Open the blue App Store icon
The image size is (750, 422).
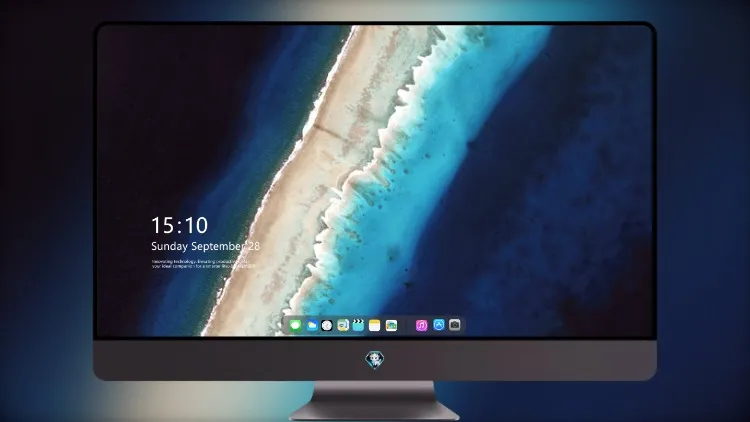click(x=439, y=325)
